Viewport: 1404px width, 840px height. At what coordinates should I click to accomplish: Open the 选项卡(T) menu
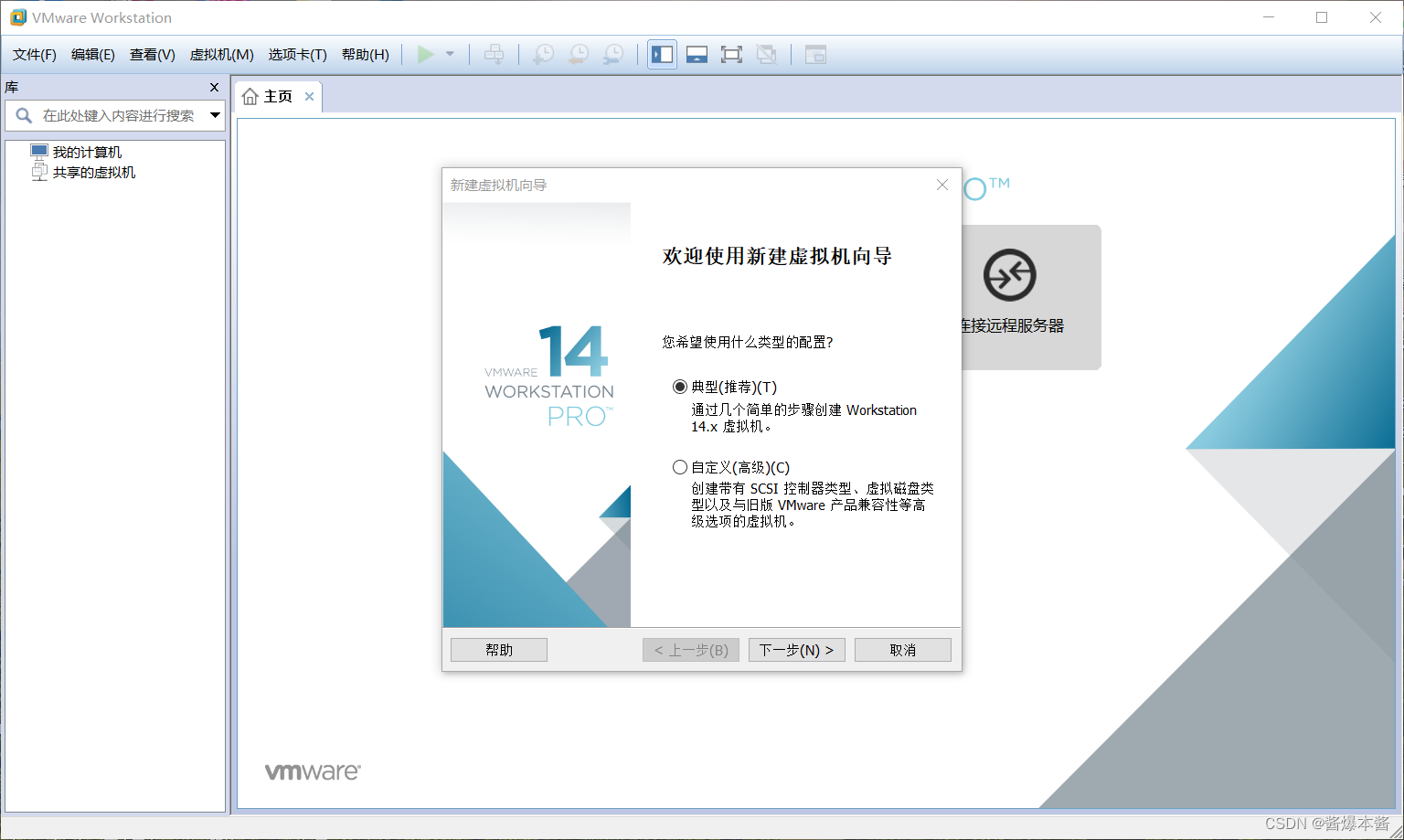297,55
